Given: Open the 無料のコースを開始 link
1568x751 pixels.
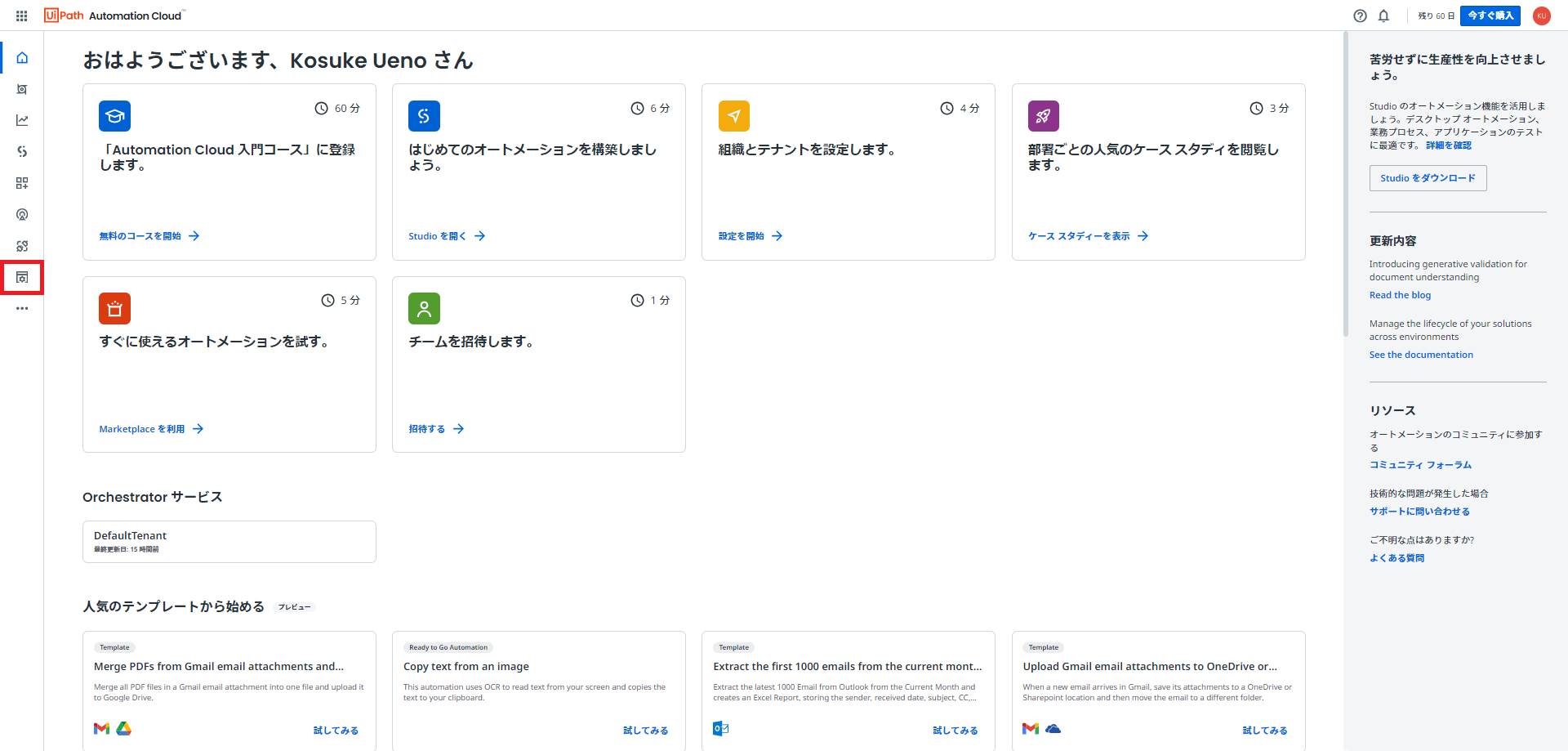Looking at the screenshot, I should pos(140,236).
